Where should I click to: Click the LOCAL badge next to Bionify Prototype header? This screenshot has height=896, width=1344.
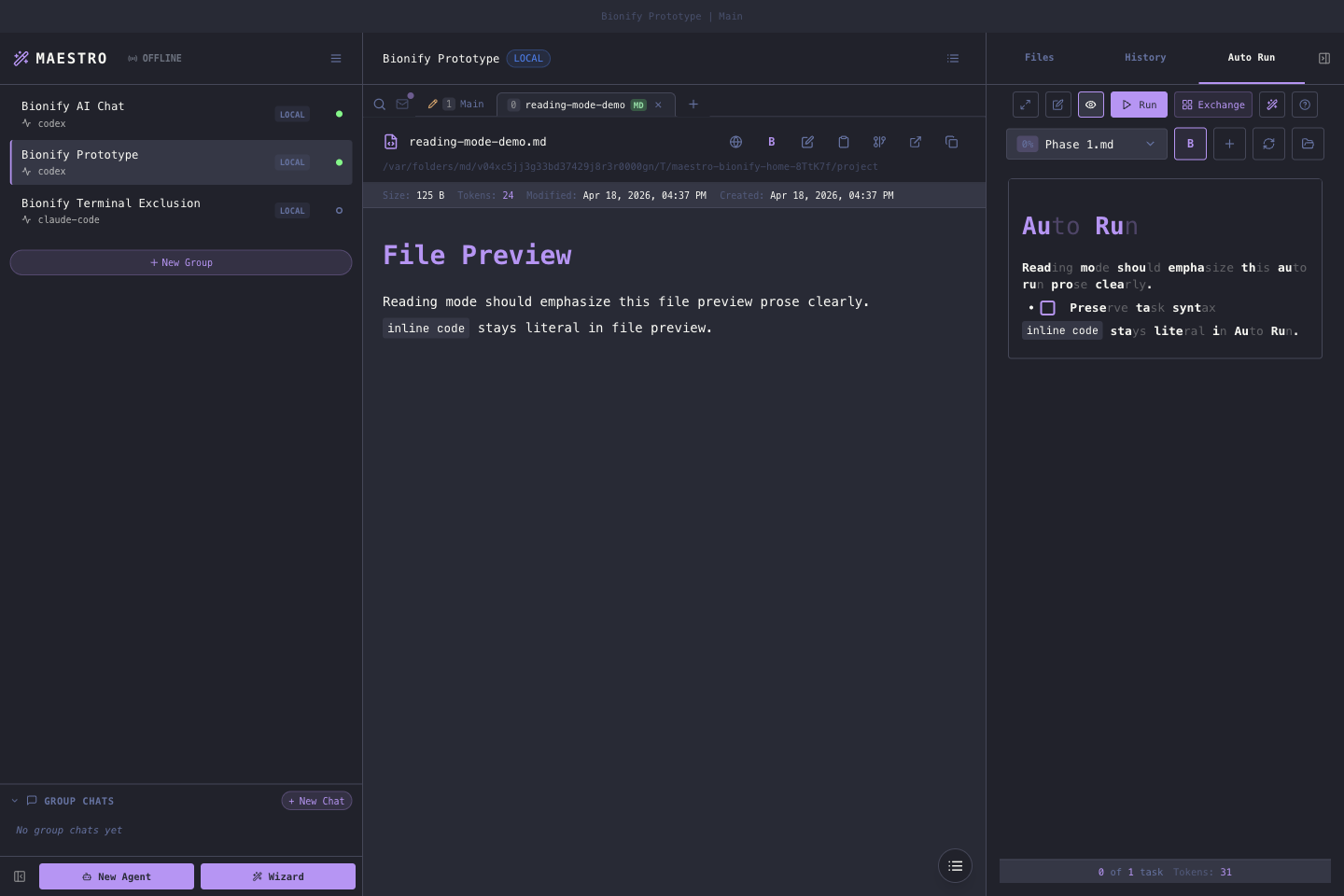click(x=528, y=58)
